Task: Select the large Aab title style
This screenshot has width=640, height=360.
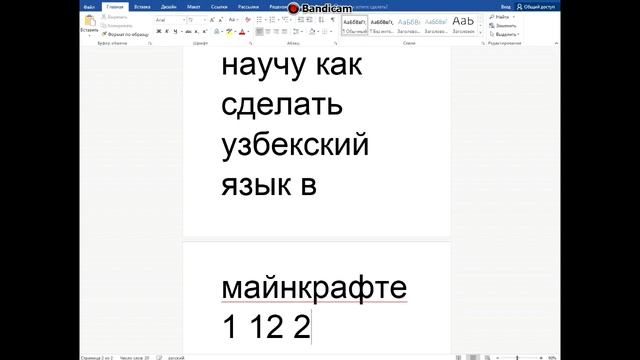Action: 463,25
